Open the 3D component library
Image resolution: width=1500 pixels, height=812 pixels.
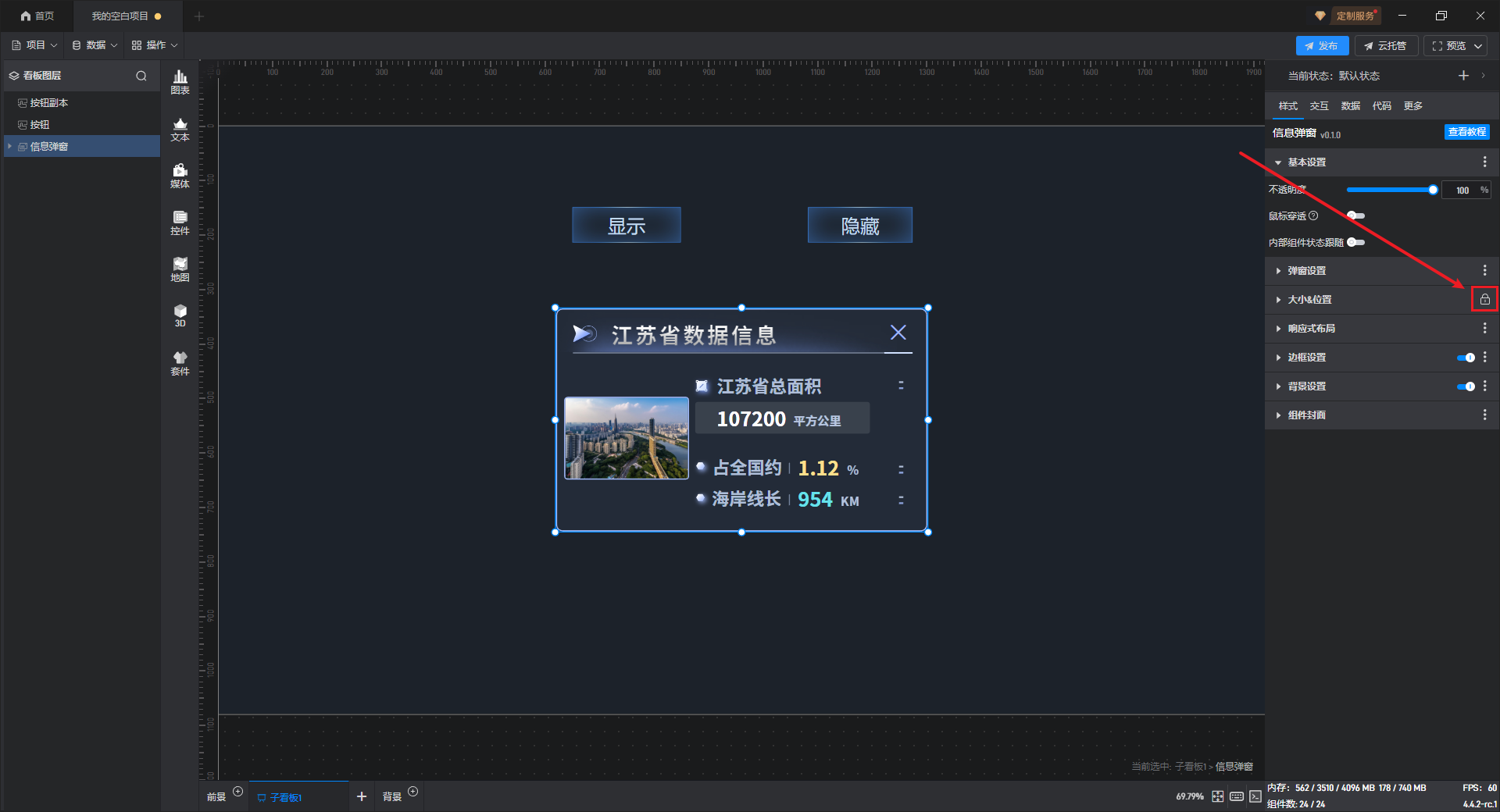point(180,315)
